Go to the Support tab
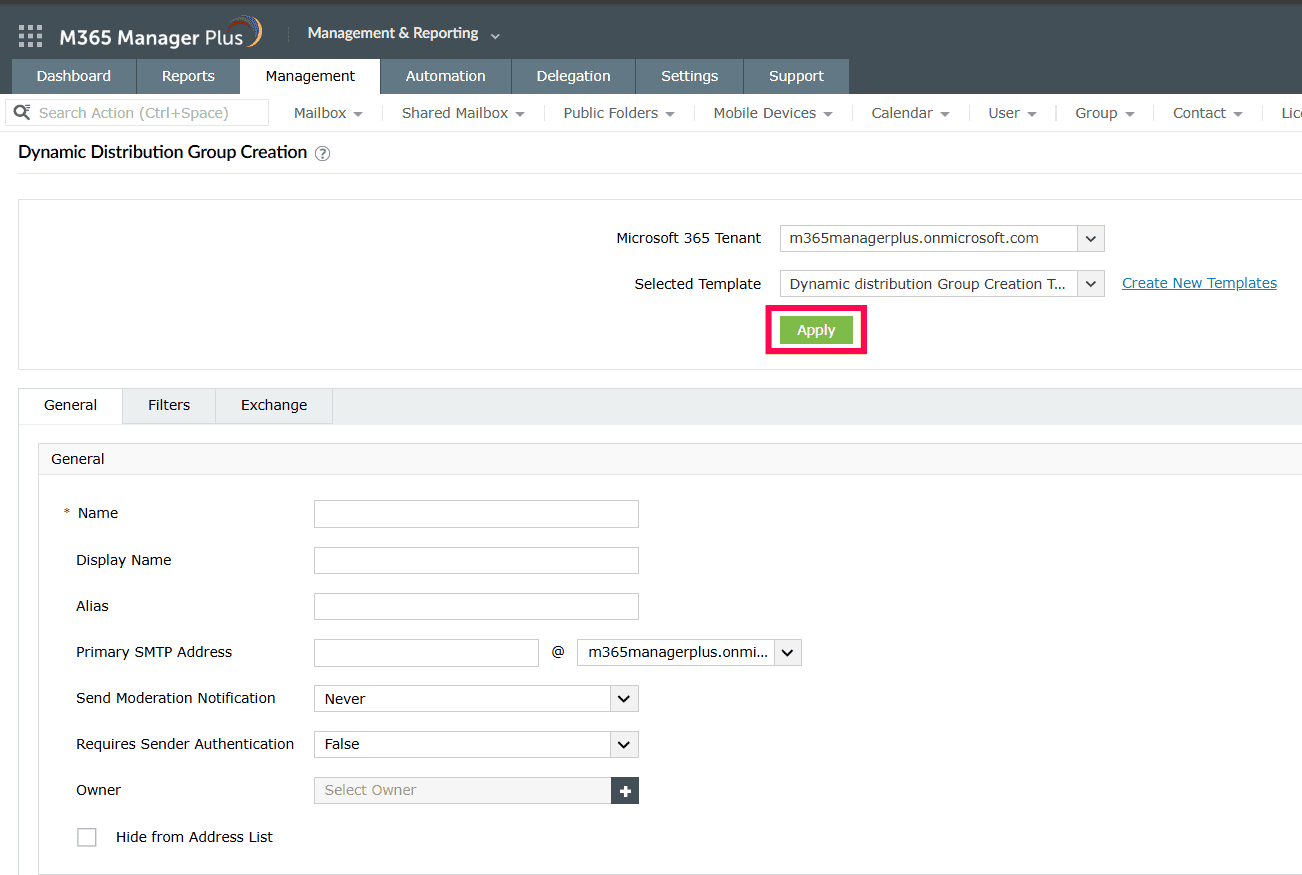Viewport: 1302px width, 875px height. tap(796, 76)
